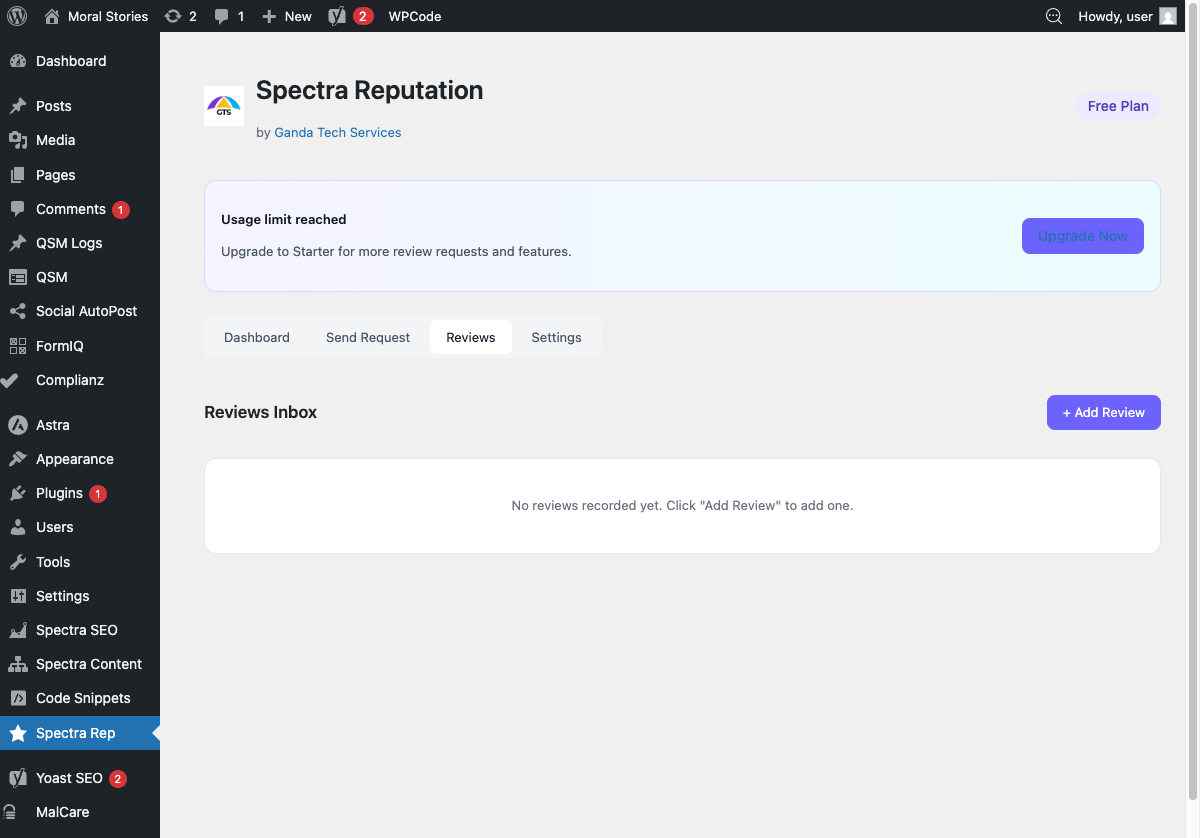The height and width of the screenshot is (838, 1200).
Task: Click the FormIQ QR-style icon
Action: [x=18, y=346]
